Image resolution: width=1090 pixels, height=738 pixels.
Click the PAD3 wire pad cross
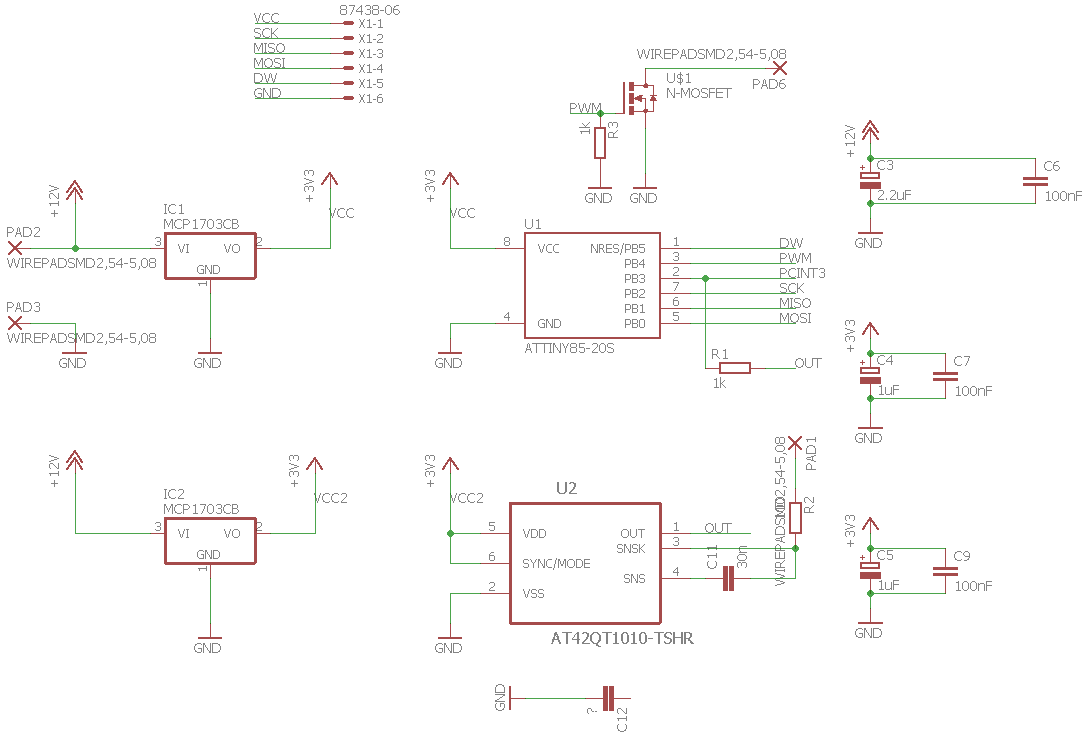15,323
